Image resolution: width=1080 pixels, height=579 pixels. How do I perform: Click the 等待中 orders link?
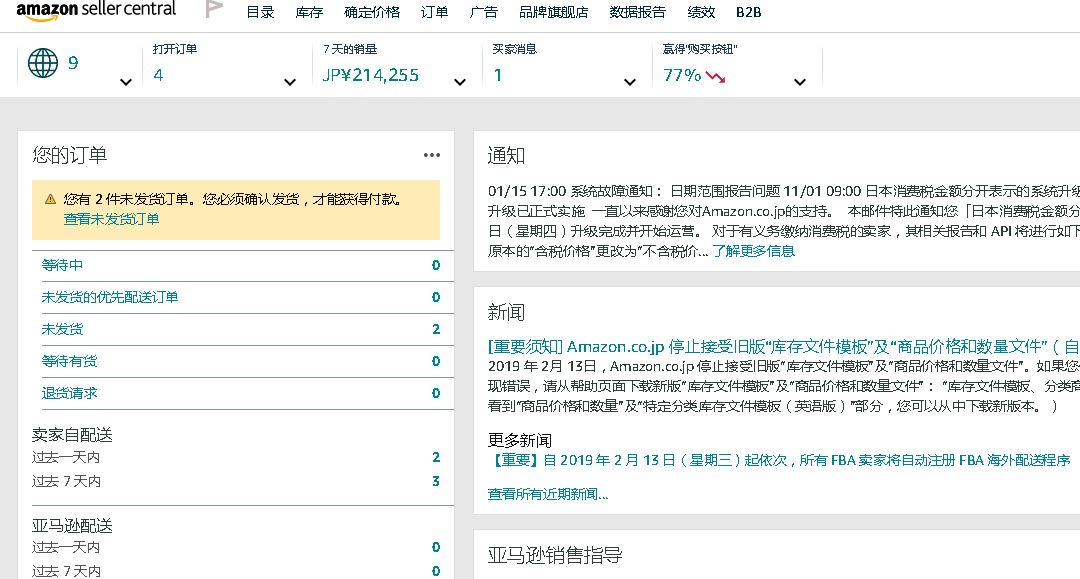click(x=62, y=265)
